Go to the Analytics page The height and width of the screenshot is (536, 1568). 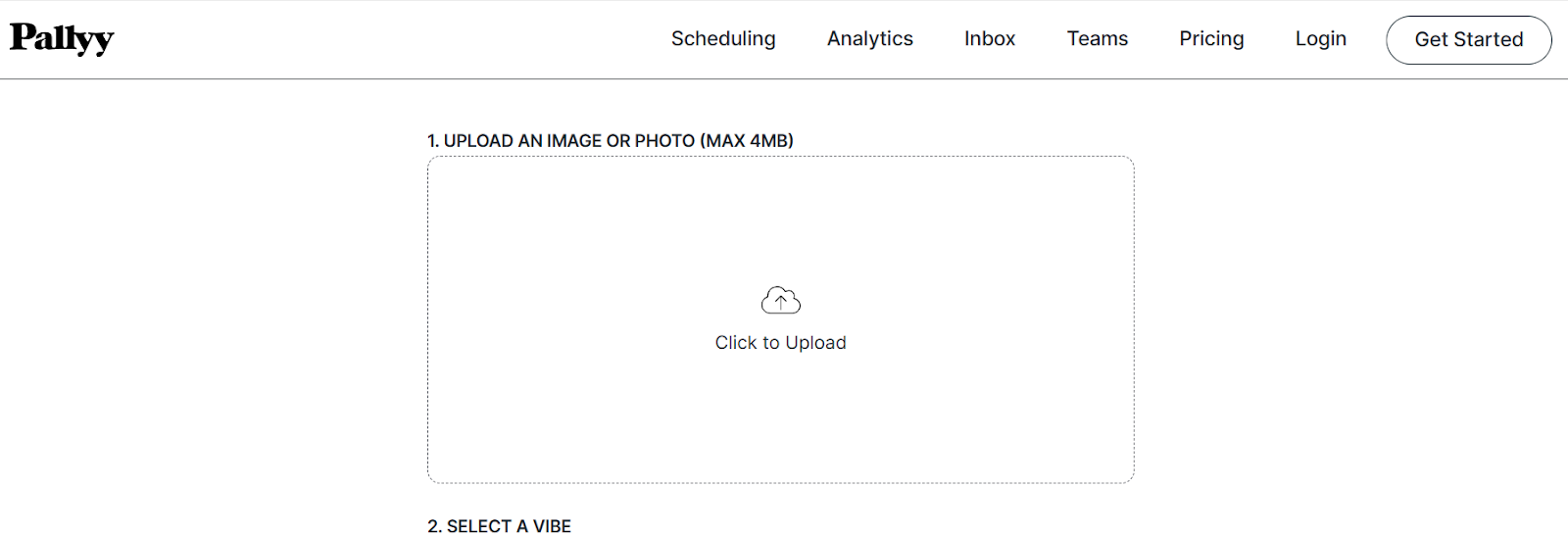(870, 38)
